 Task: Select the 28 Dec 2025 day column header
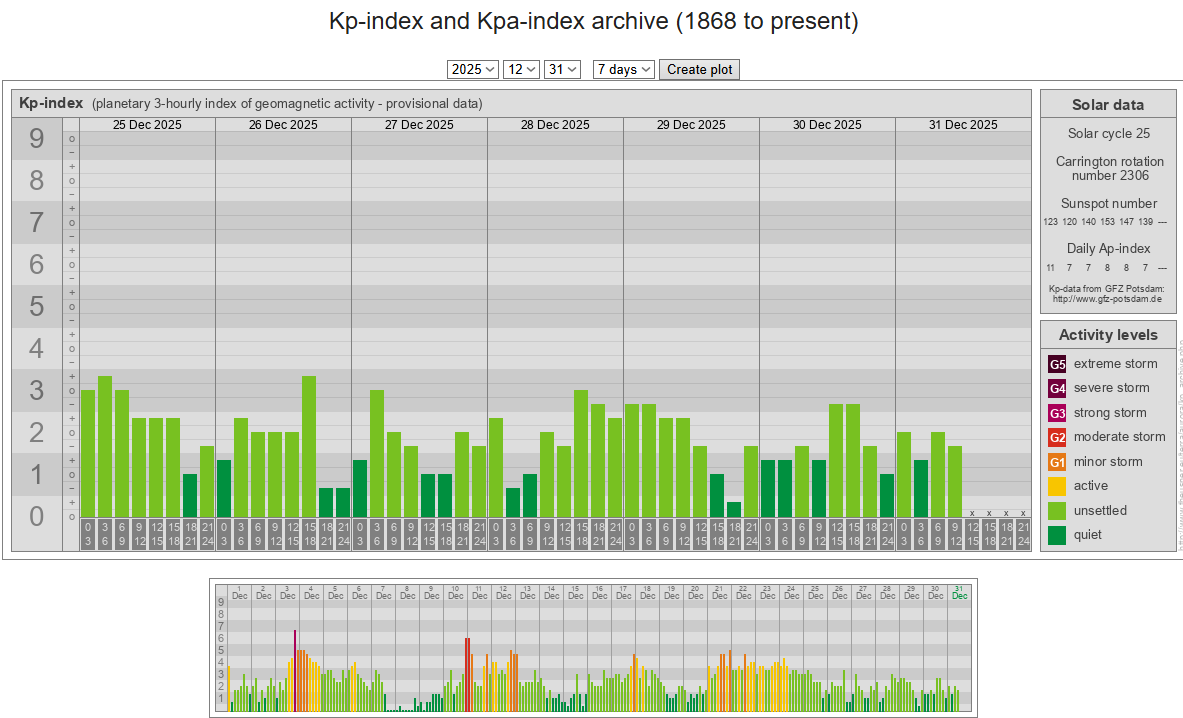tap(555, 125)
